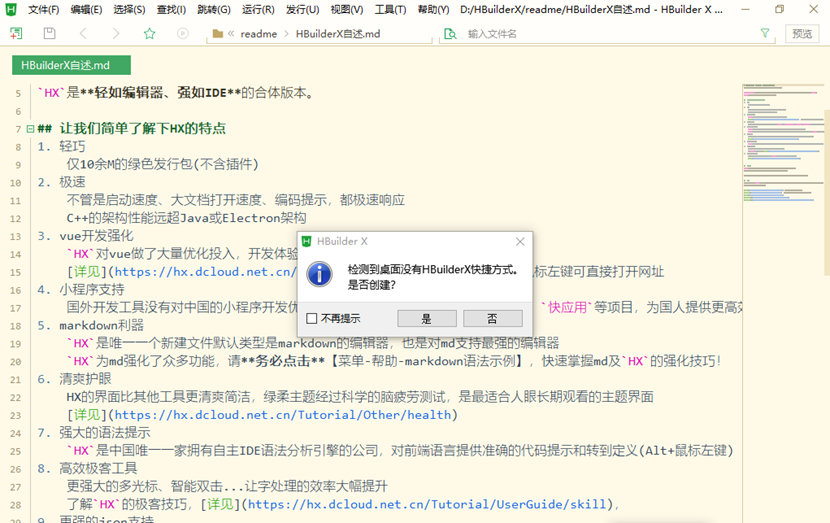Open the Tutorial/Other/health link
This screenshot has width=830, height=523.
pos(283,414)
